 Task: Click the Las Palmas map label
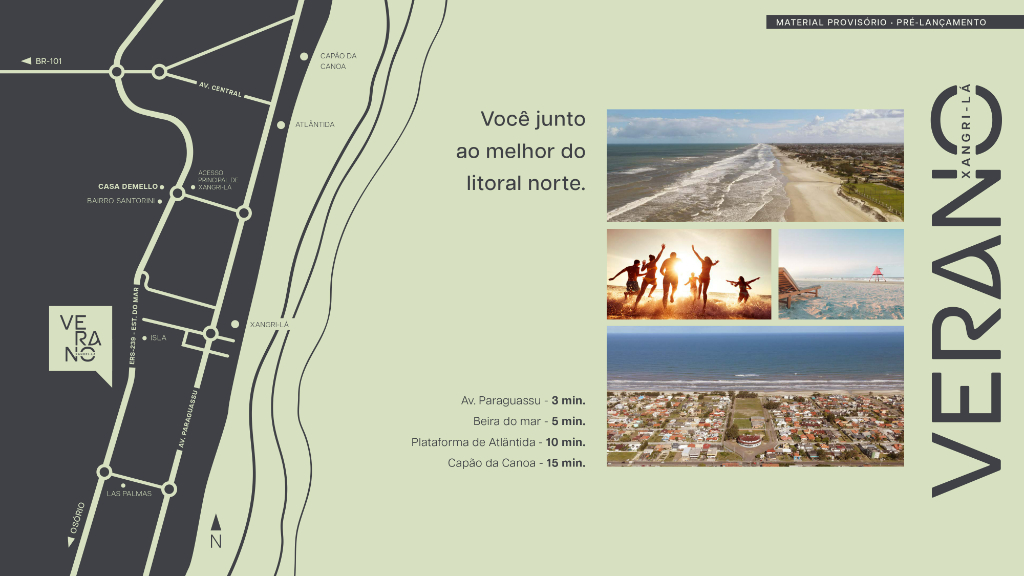129,494
